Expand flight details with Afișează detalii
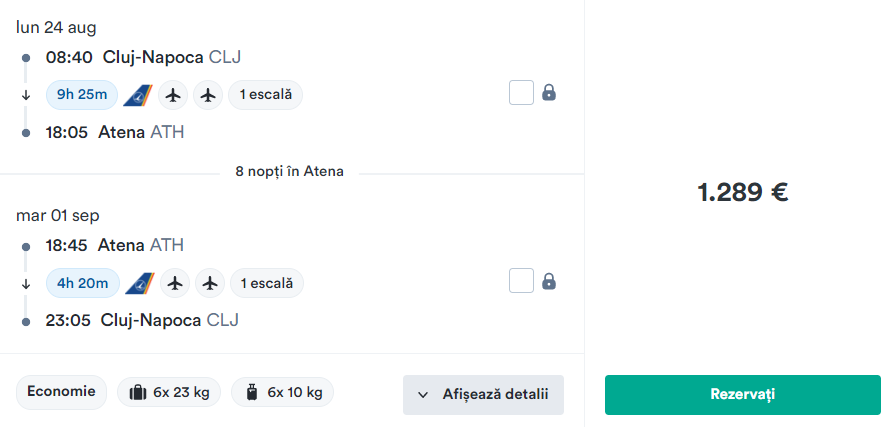894x427 pixels. [x=483, y=395]
